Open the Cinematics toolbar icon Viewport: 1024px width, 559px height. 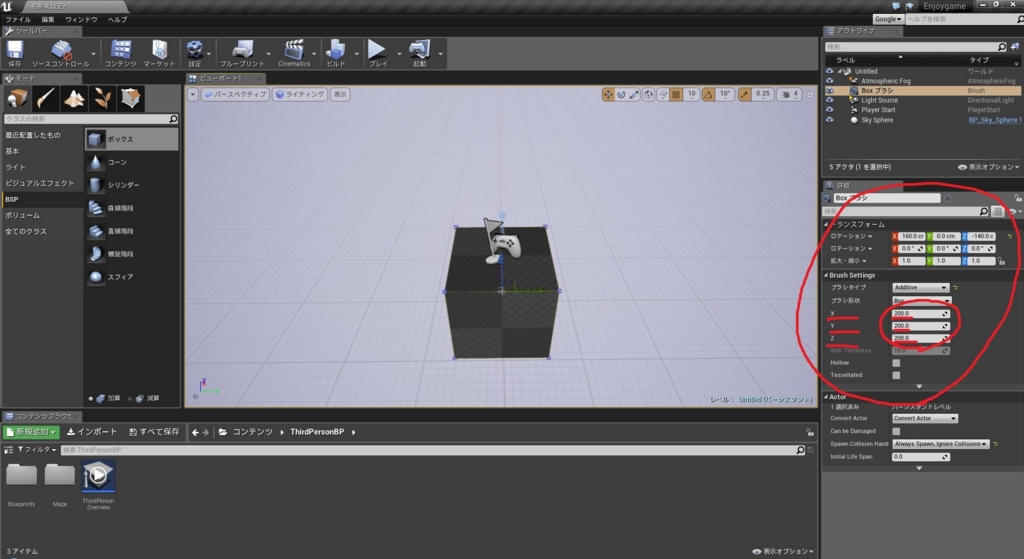294,53
